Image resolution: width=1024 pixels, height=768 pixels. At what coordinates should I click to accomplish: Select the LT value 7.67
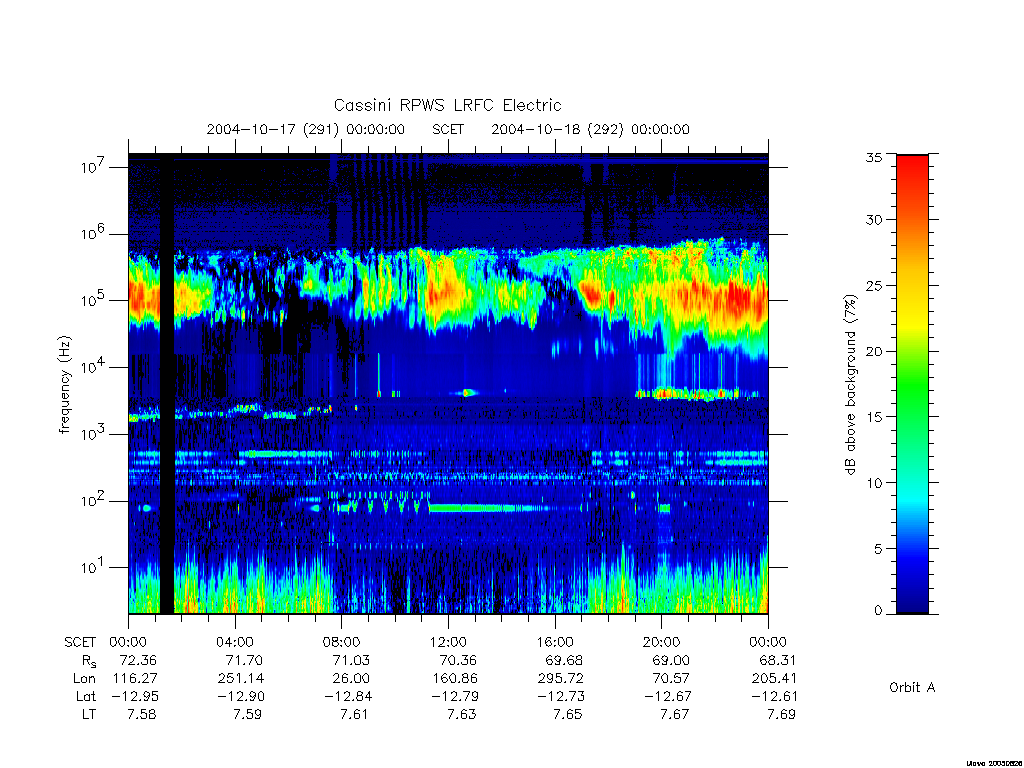click(675, 714)
